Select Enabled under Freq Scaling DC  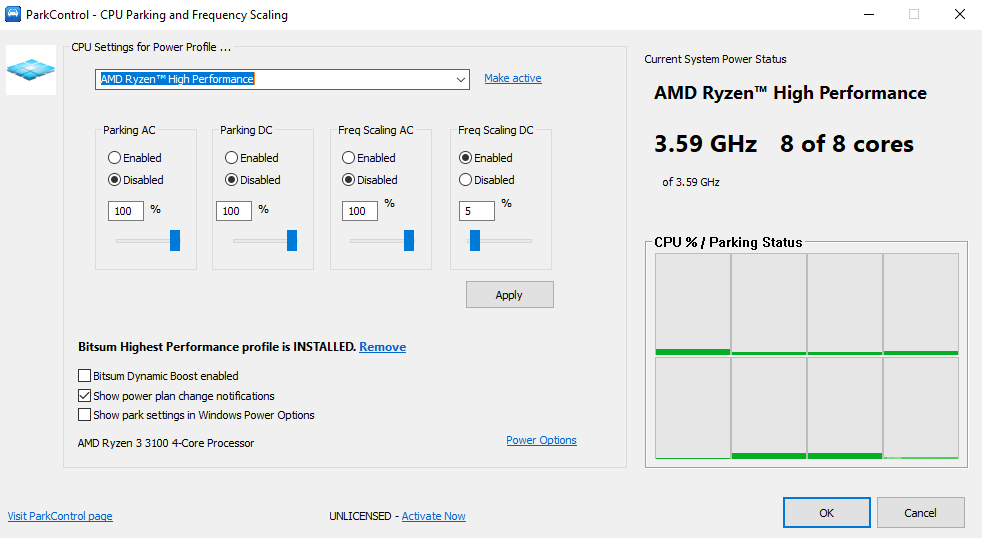(465, 158)
